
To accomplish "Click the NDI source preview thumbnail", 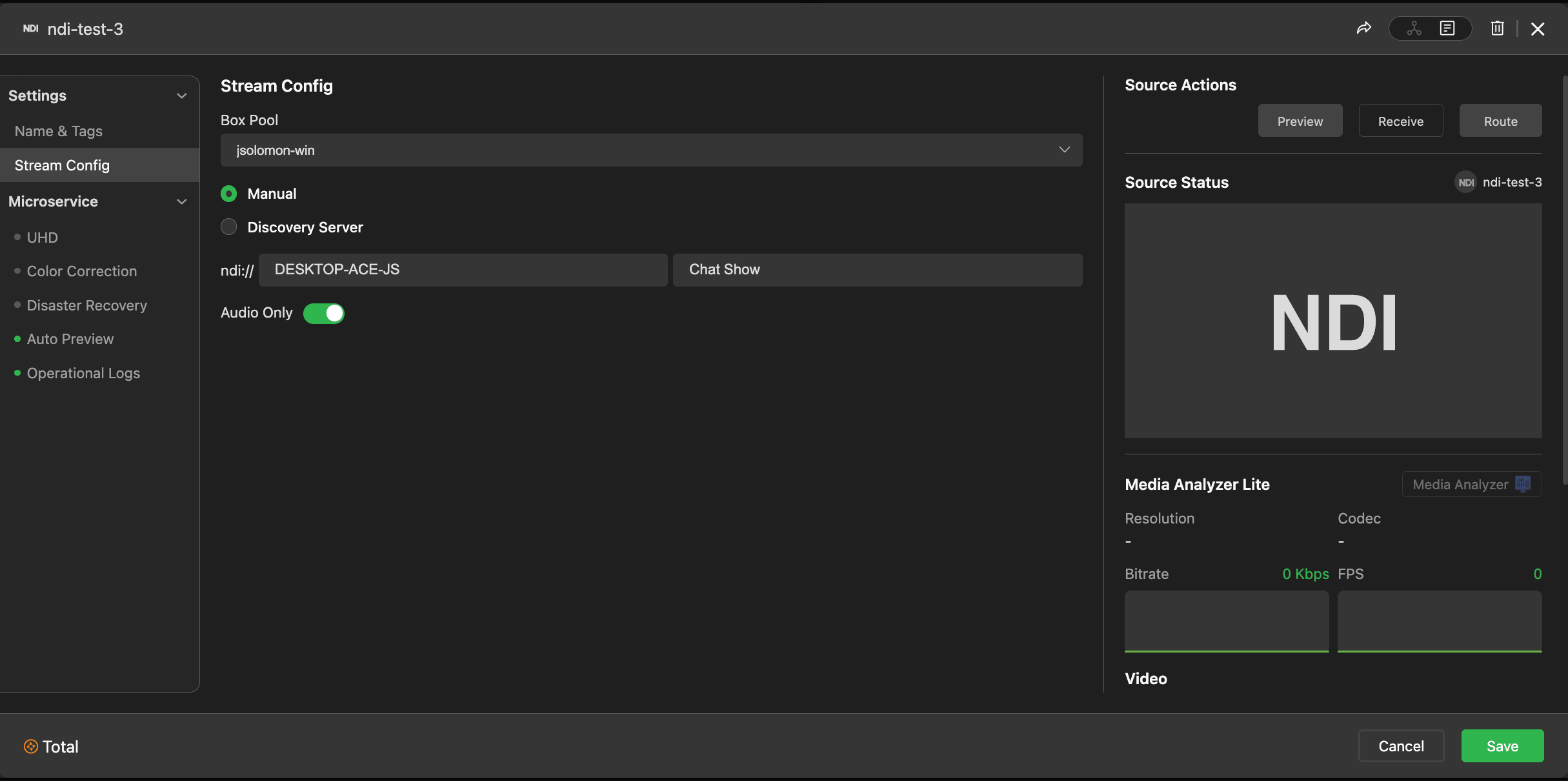I will click(x=1333, y=321).
